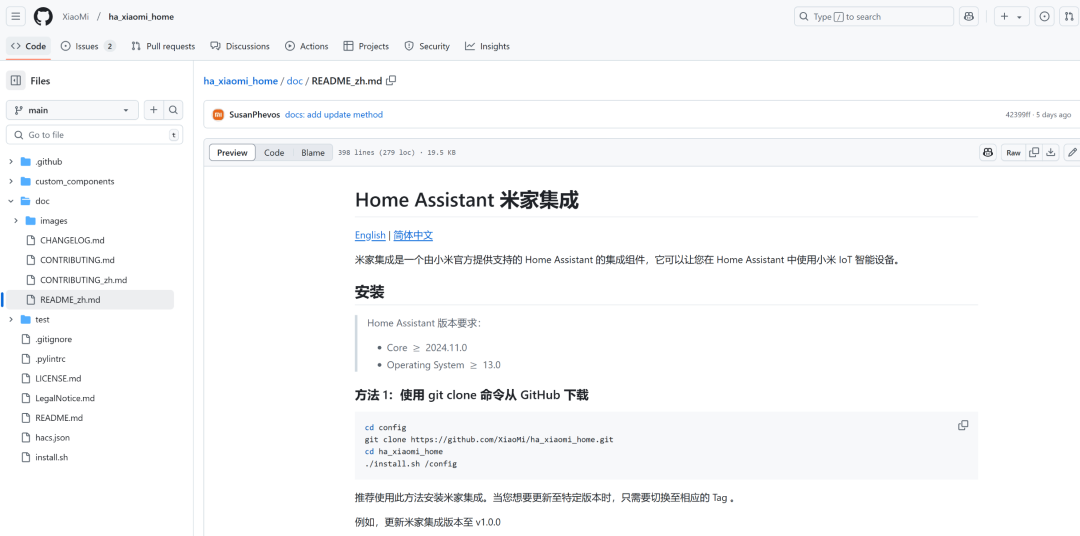Open the Copilot icon beside the search box

969,17
